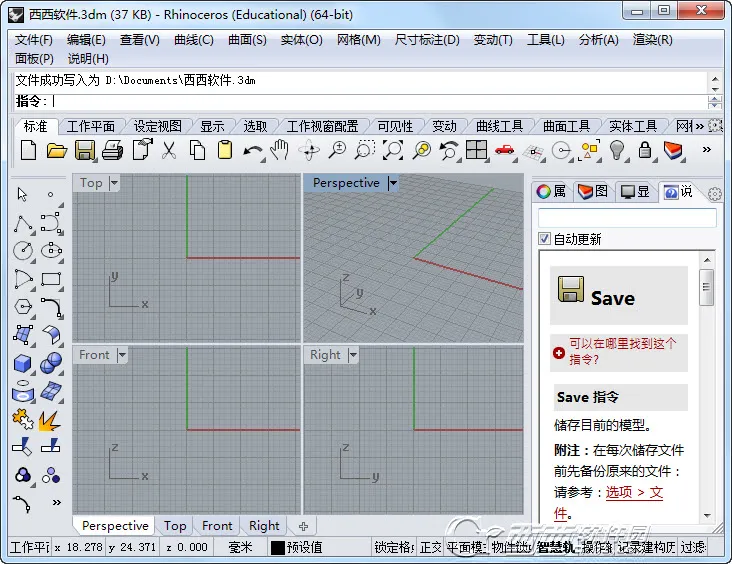732x564 pixels.
Task: Open the 渲染(R) menu
Action: coord(653,40)
